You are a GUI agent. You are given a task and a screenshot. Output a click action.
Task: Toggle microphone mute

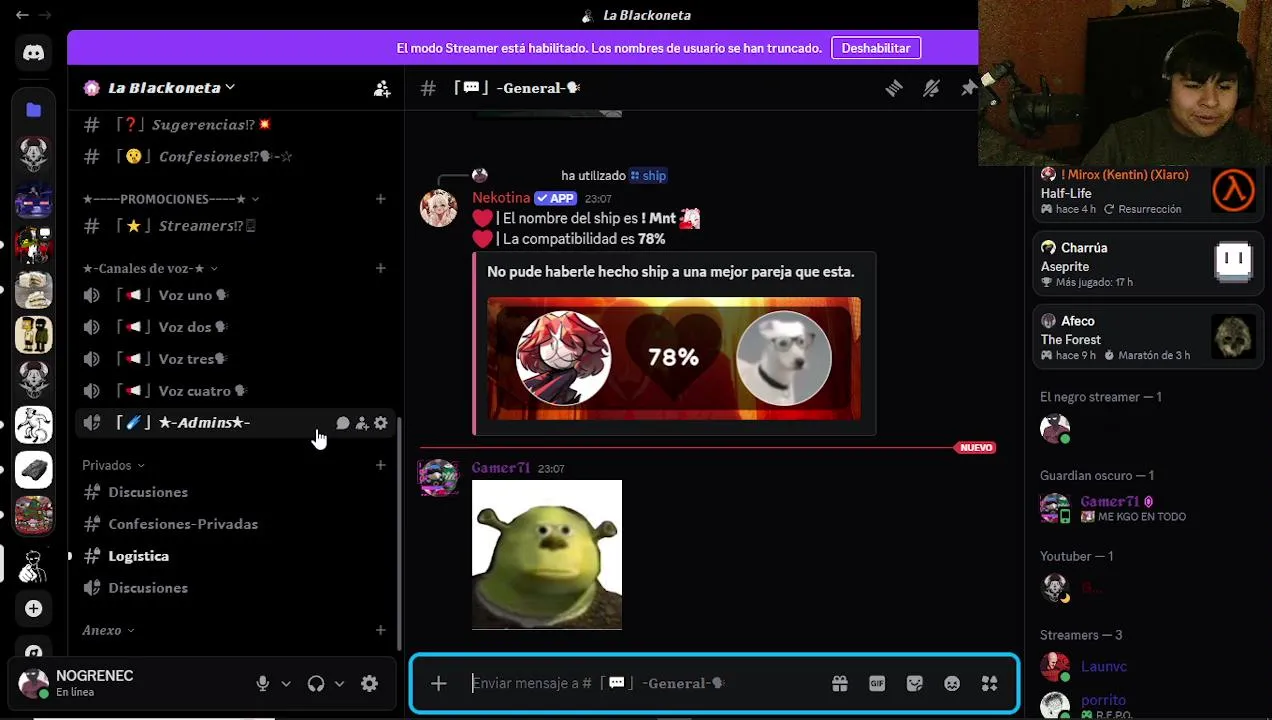click(262, 683)
